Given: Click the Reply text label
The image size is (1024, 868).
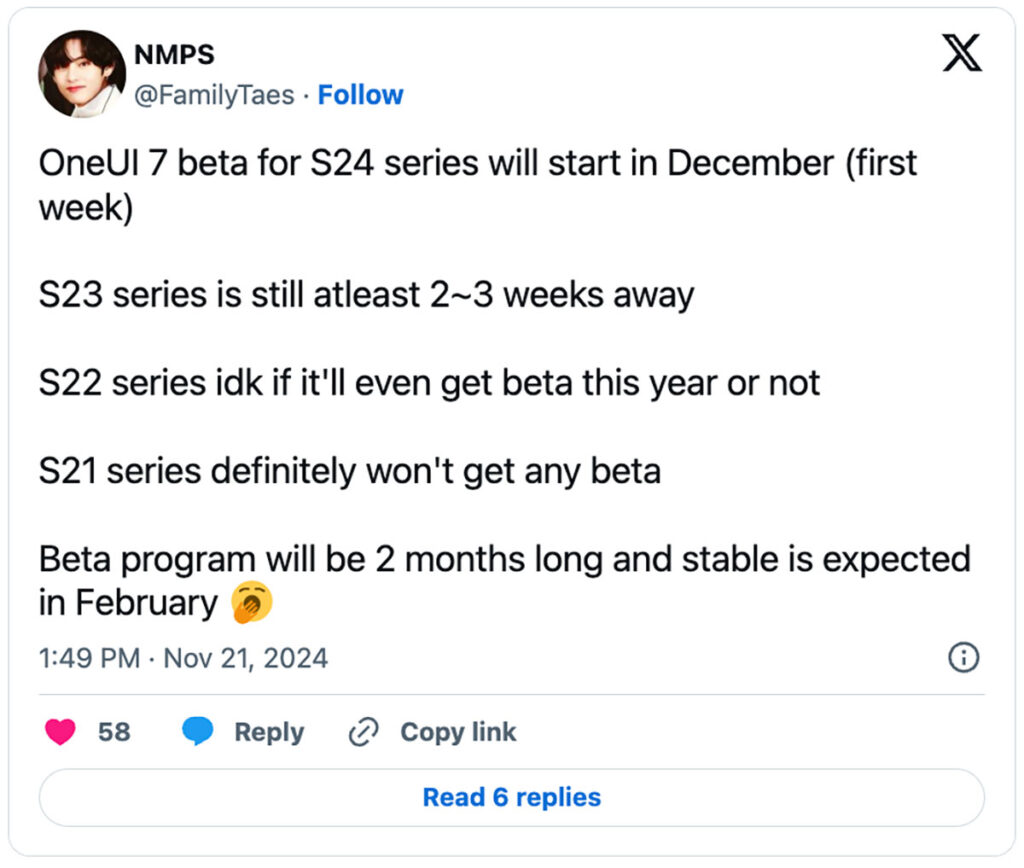Looking at the screenshot, I should pyautogui.click(x=269, y=732).
